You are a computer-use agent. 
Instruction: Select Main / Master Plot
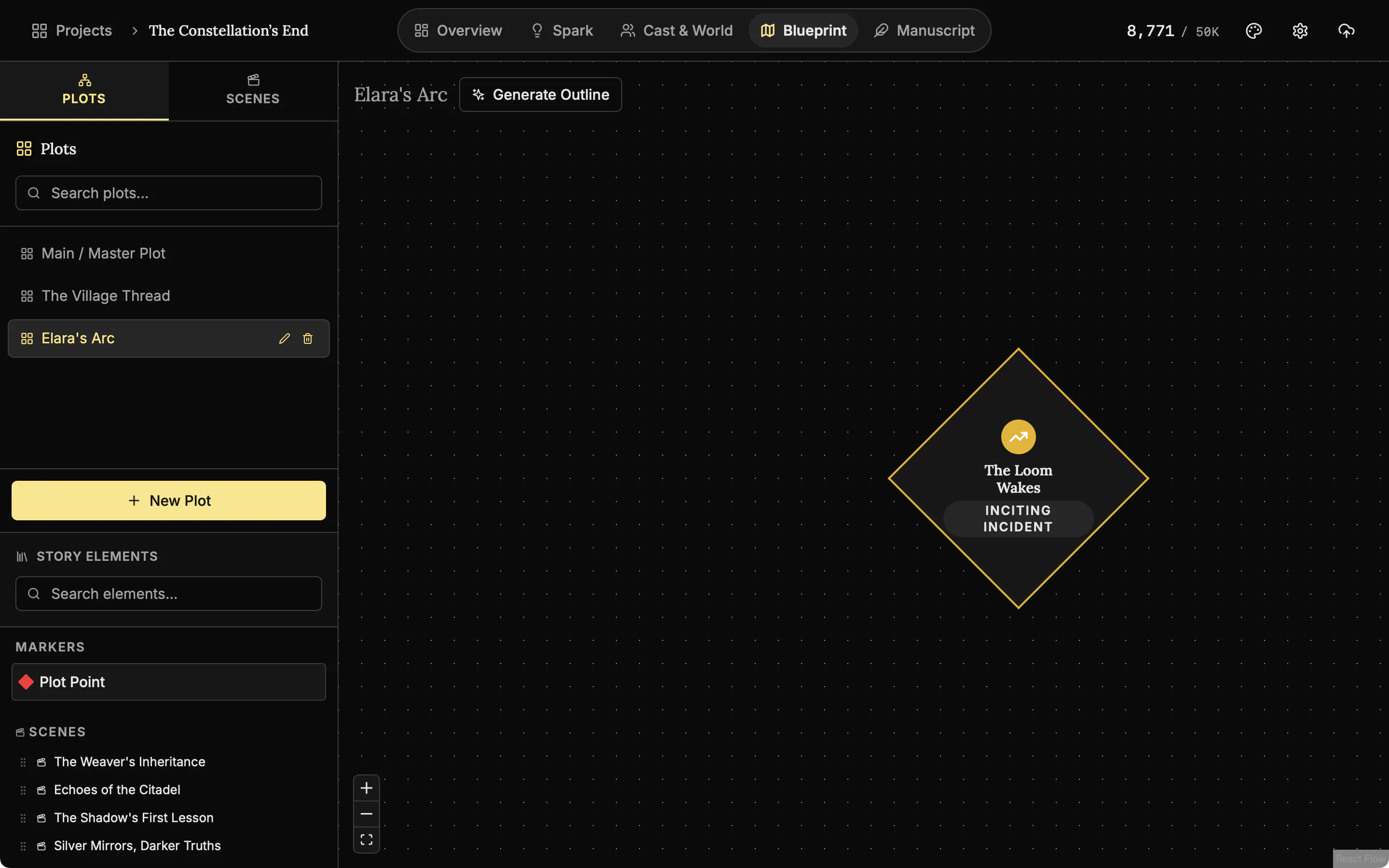(169, 253)
